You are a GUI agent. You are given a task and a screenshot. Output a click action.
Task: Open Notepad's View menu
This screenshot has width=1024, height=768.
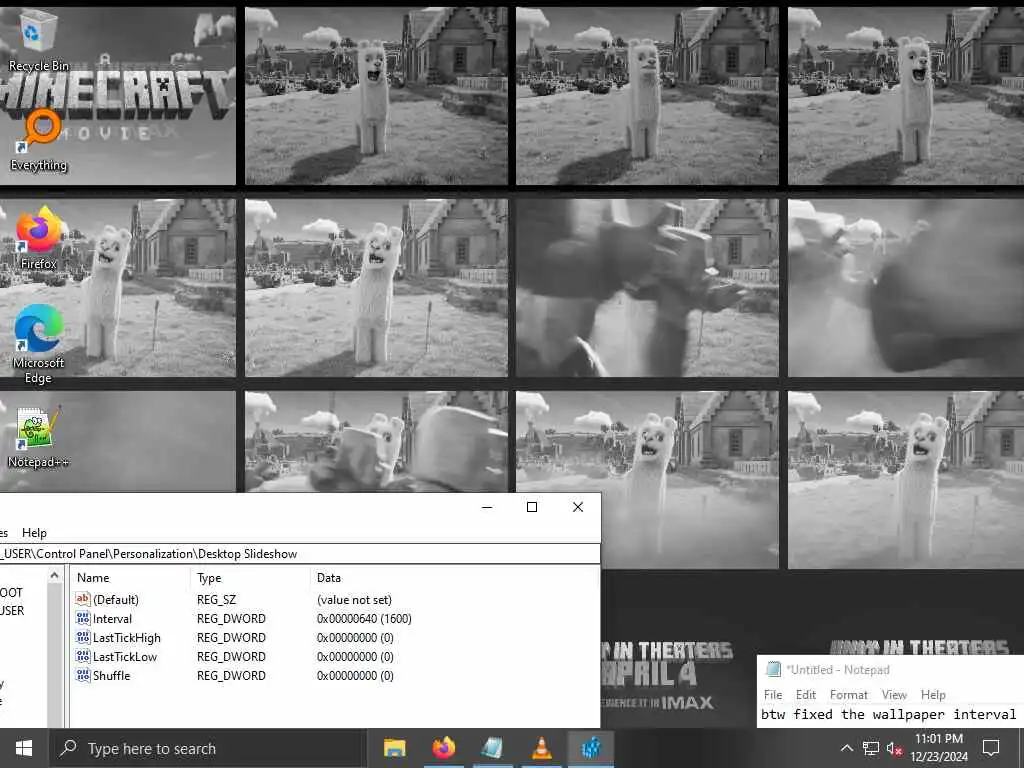894,695
